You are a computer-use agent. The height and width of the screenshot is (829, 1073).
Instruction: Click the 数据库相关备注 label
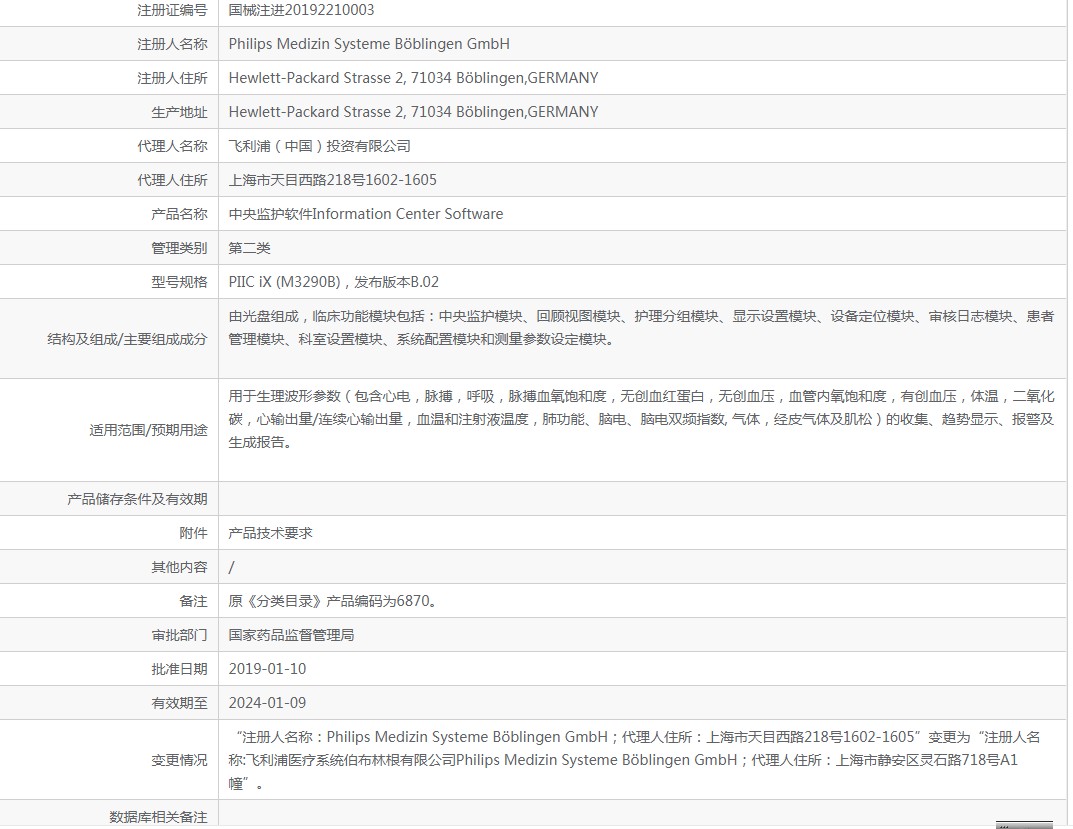click(158, 817)
